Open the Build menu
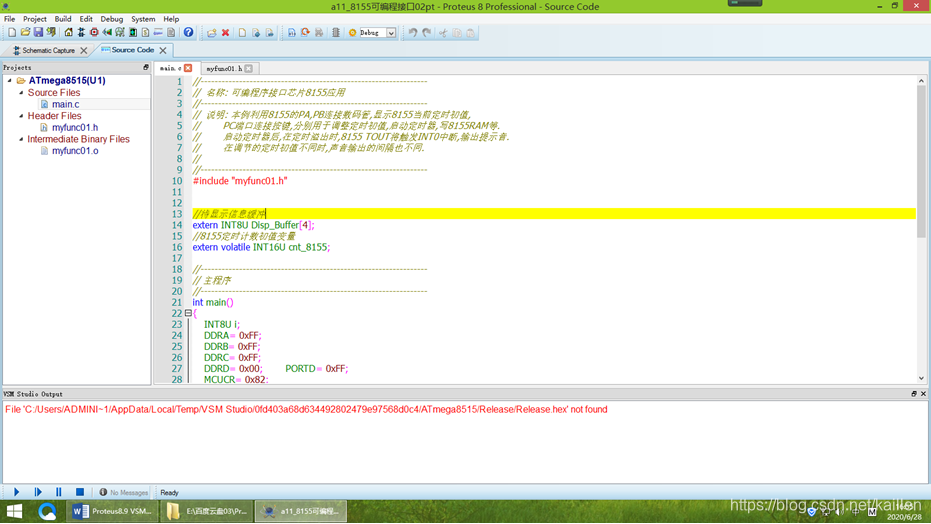 (x=63, y=19)
